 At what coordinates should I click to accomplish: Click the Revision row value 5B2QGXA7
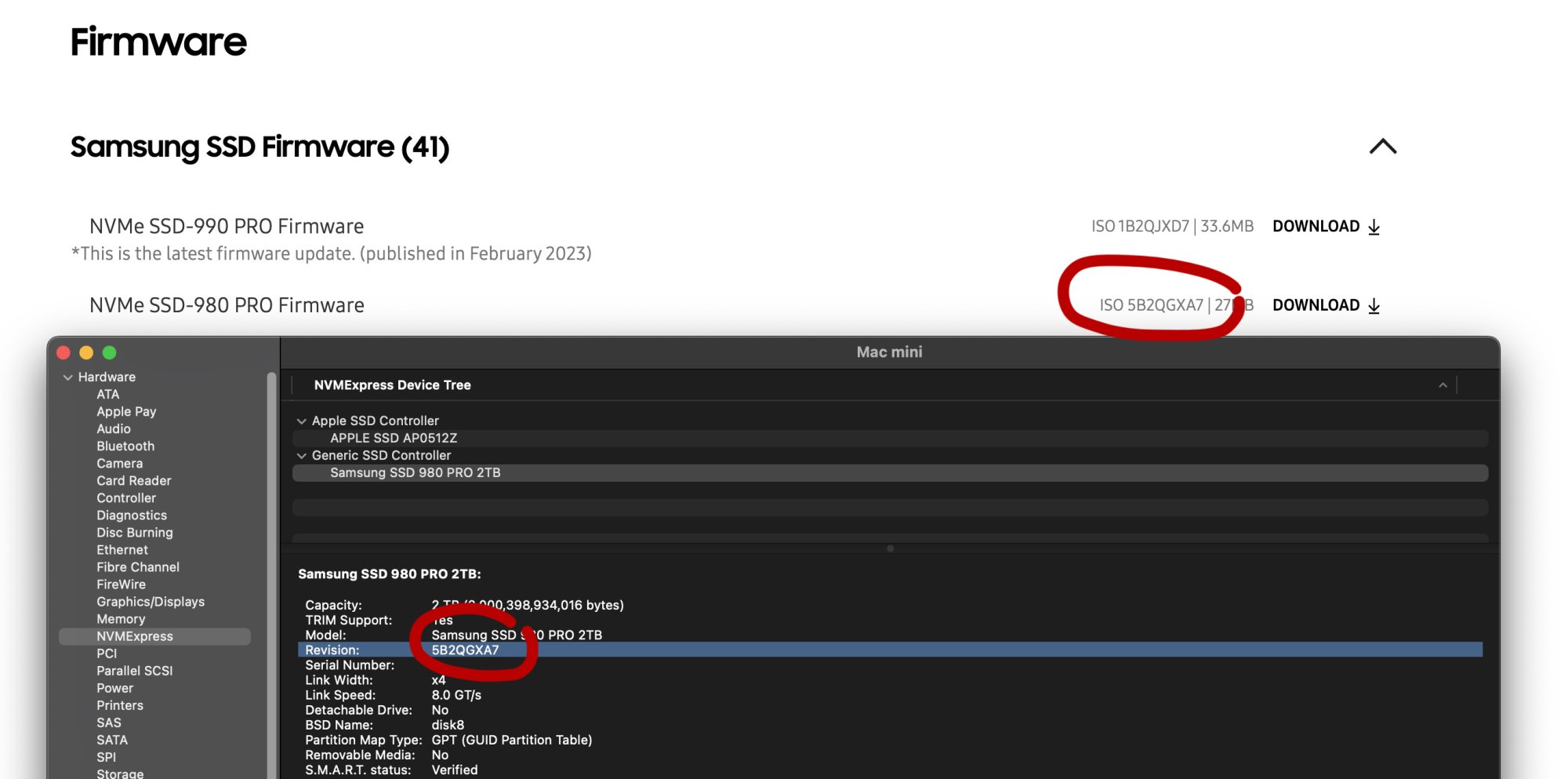point(465,650)
